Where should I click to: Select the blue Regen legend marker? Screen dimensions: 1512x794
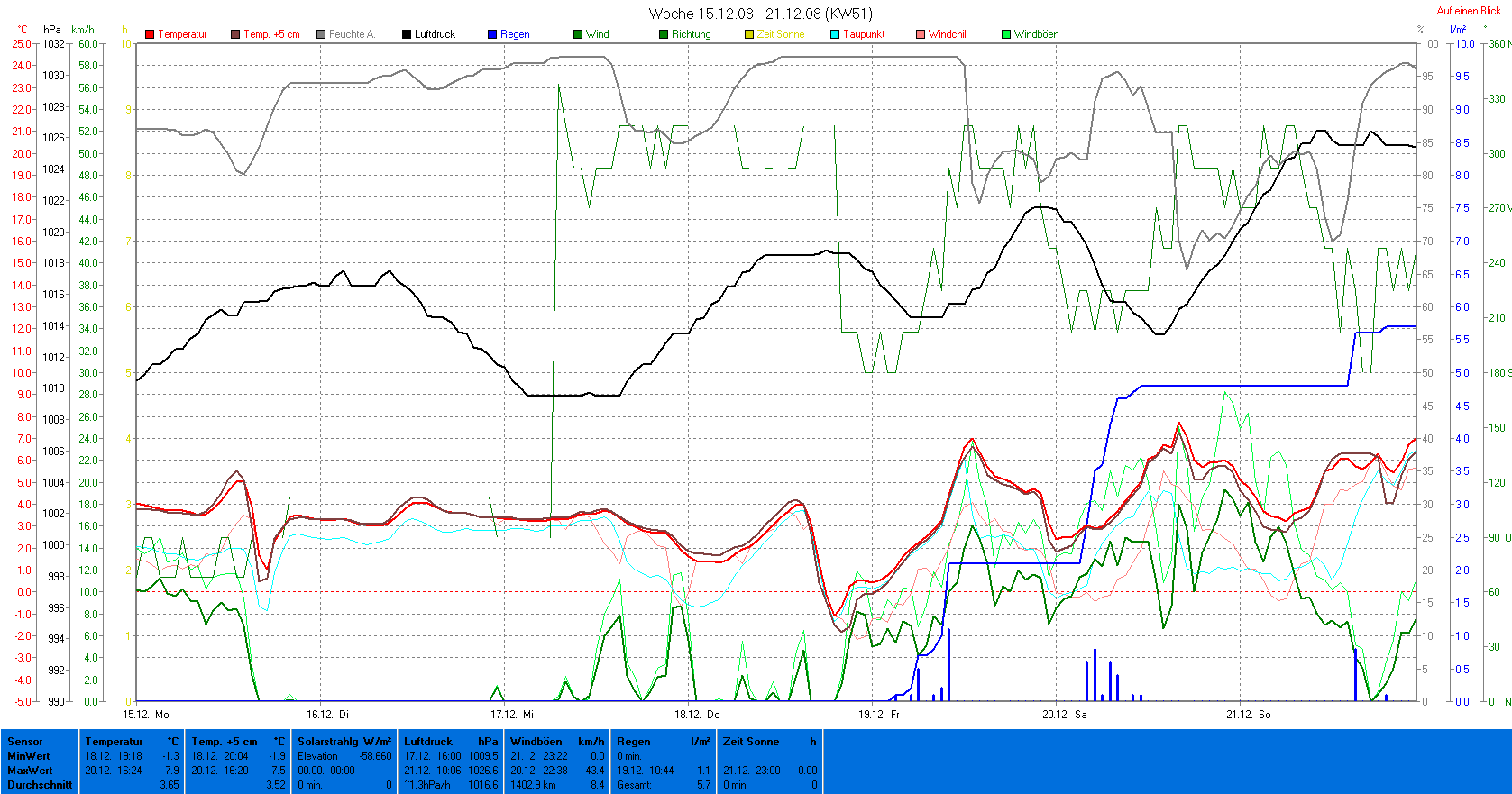(492, 34)
